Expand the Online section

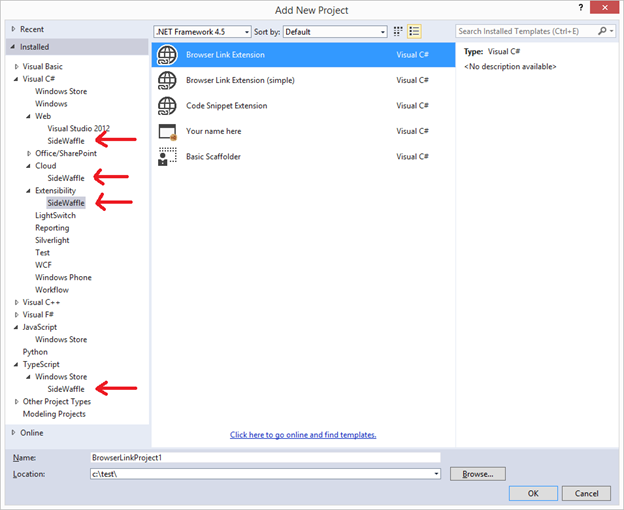pos(13,432)
